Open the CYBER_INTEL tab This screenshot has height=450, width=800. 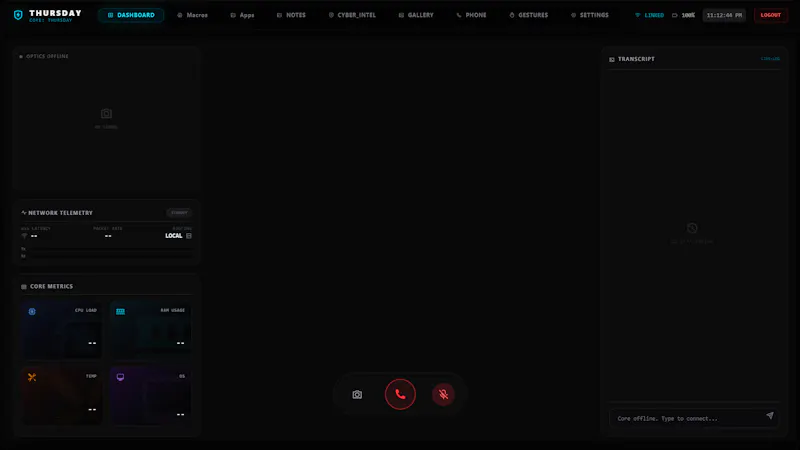point(352,15)
